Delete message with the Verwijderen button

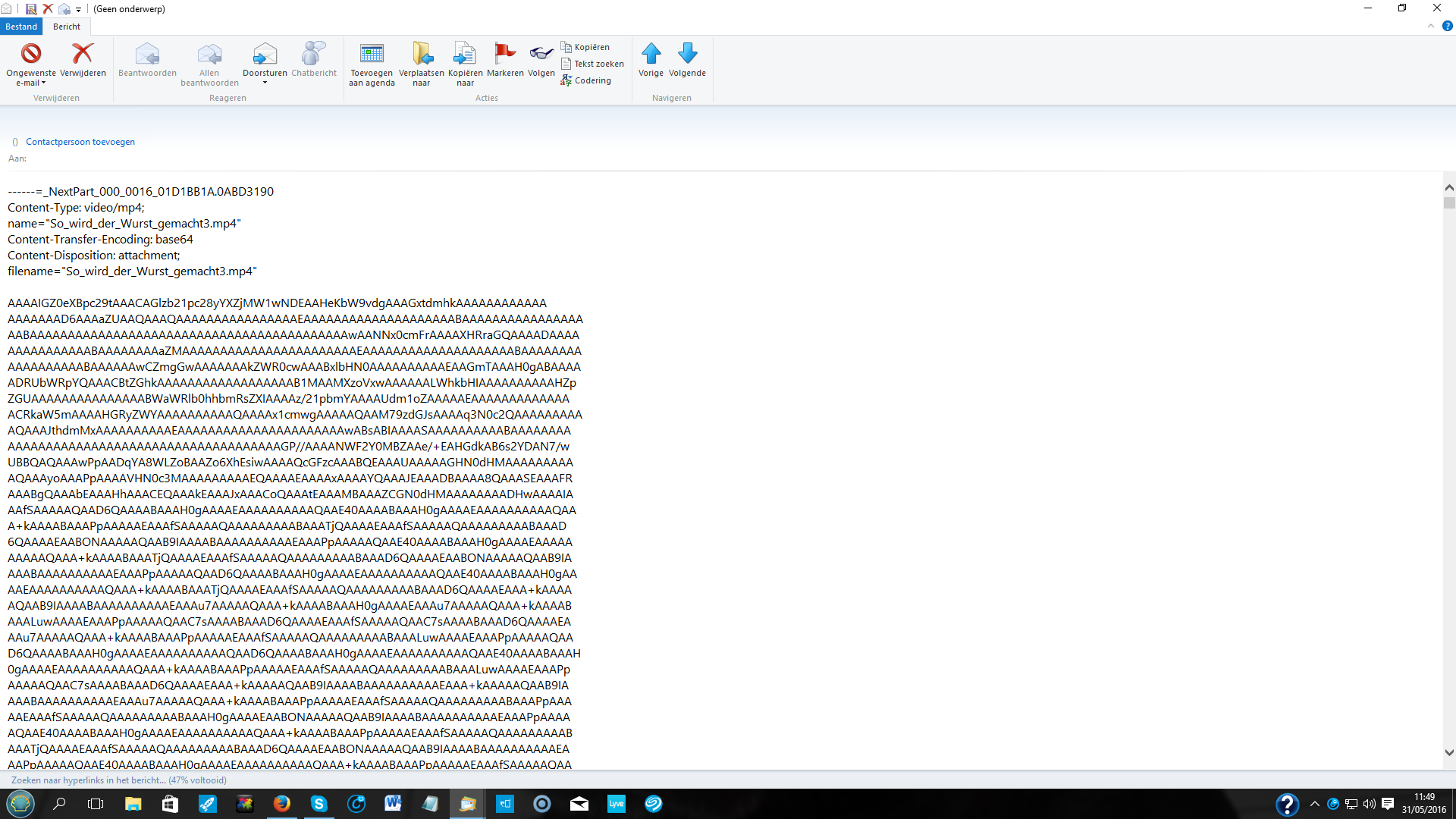coord(83,59)
